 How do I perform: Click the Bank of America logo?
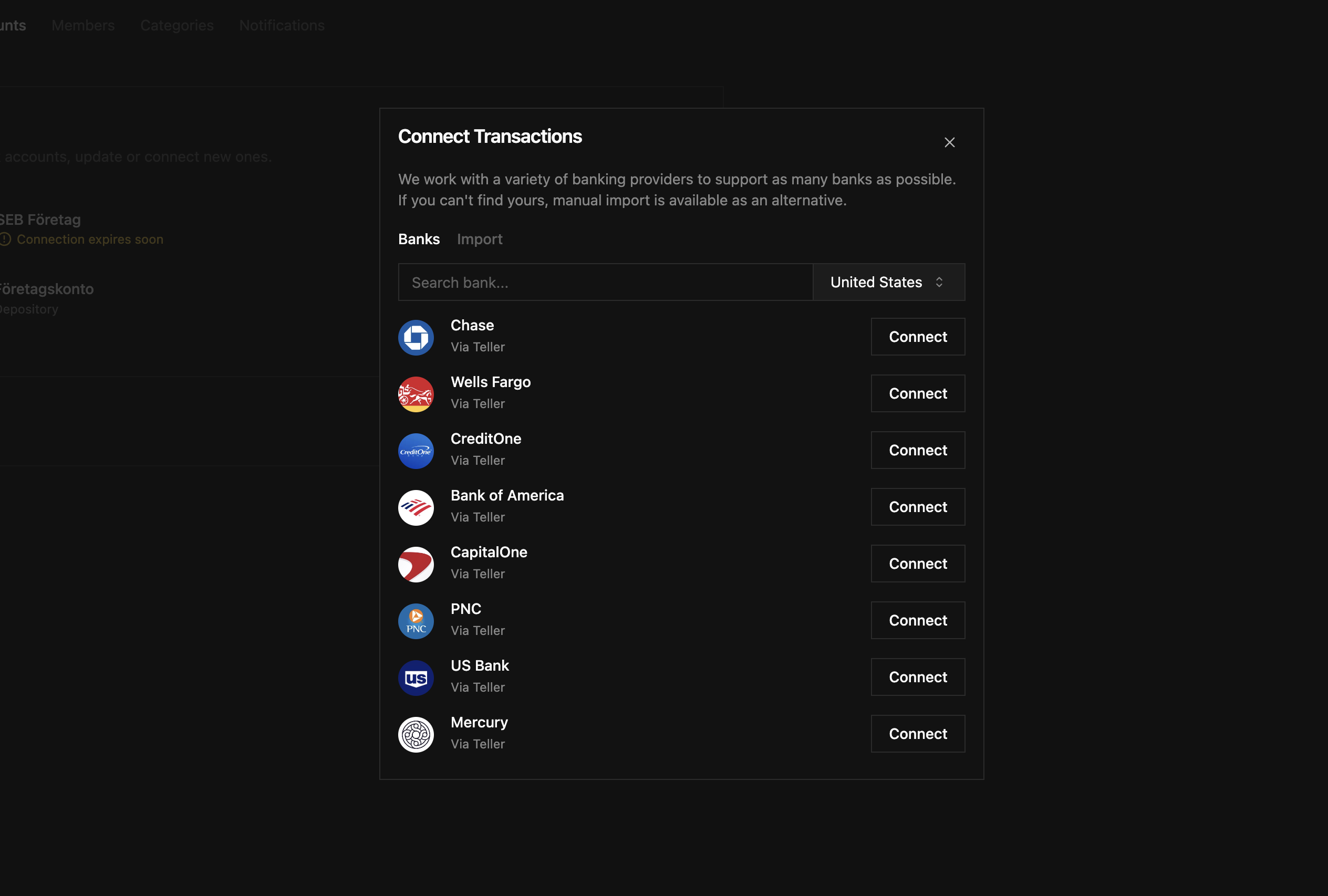pos(416,507)
